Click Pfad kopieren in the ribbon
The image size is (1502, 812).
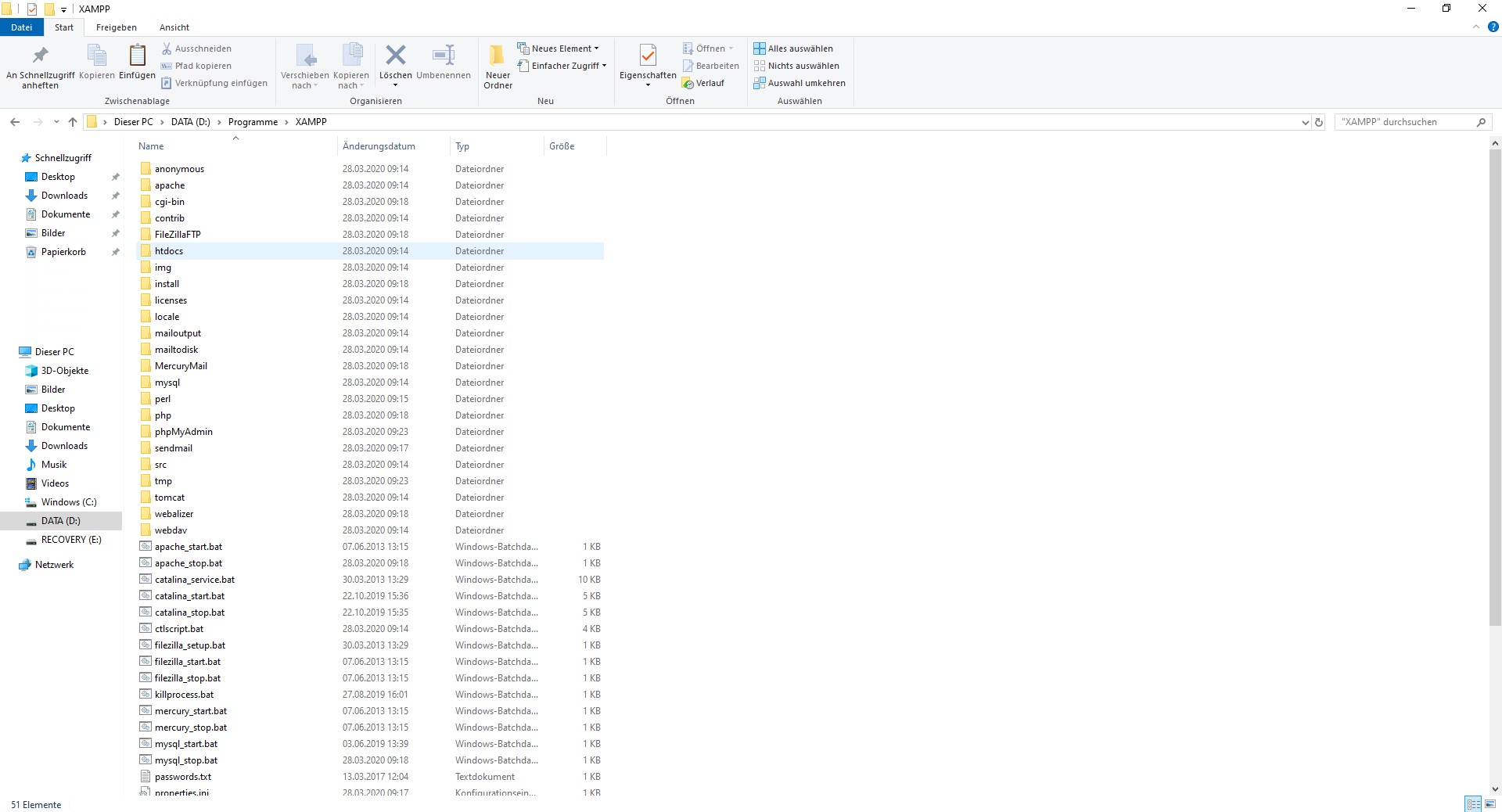196,66
